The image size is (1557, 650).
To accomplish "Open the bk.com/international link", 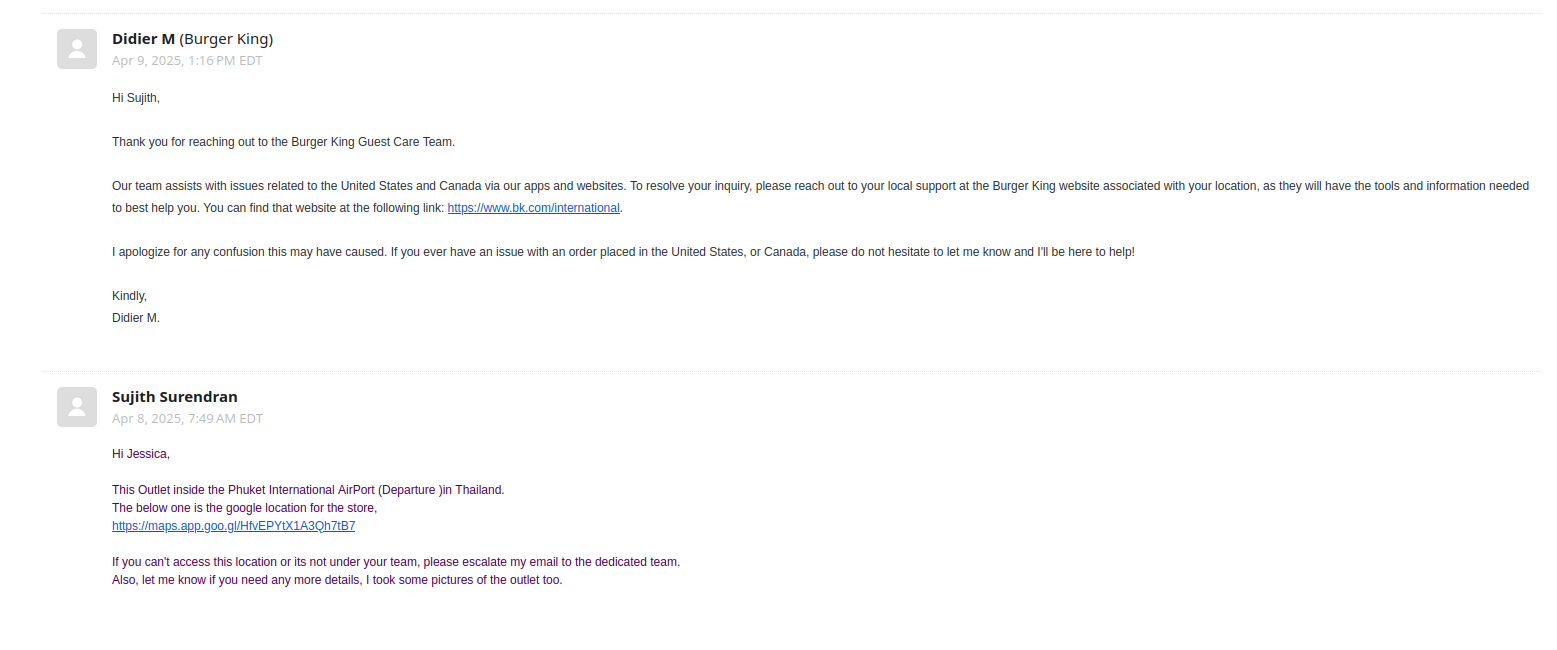I will tap(534, 208).
